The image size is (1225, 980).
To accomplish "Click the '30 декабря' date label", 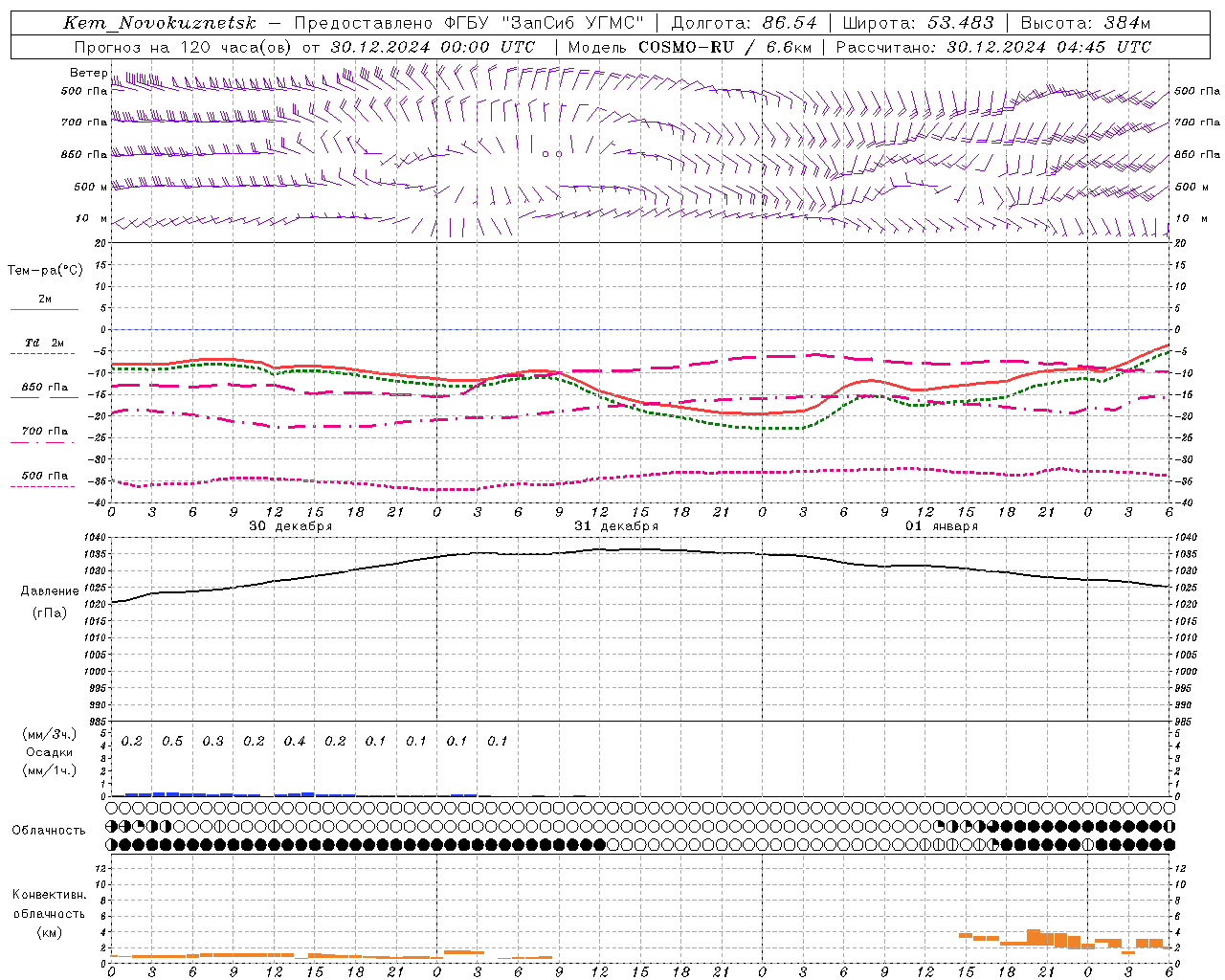I will tap(291, 526).
